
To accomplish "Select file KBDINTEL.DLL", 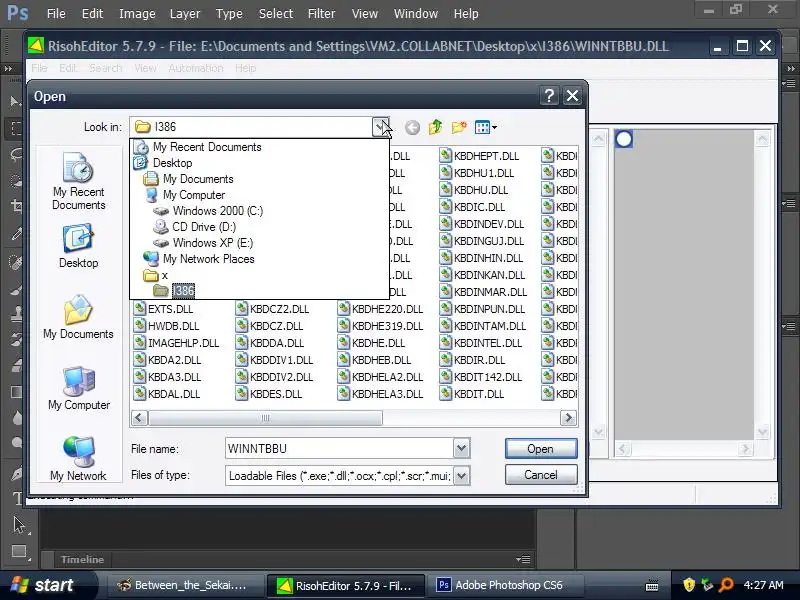I will click(481, 343).
